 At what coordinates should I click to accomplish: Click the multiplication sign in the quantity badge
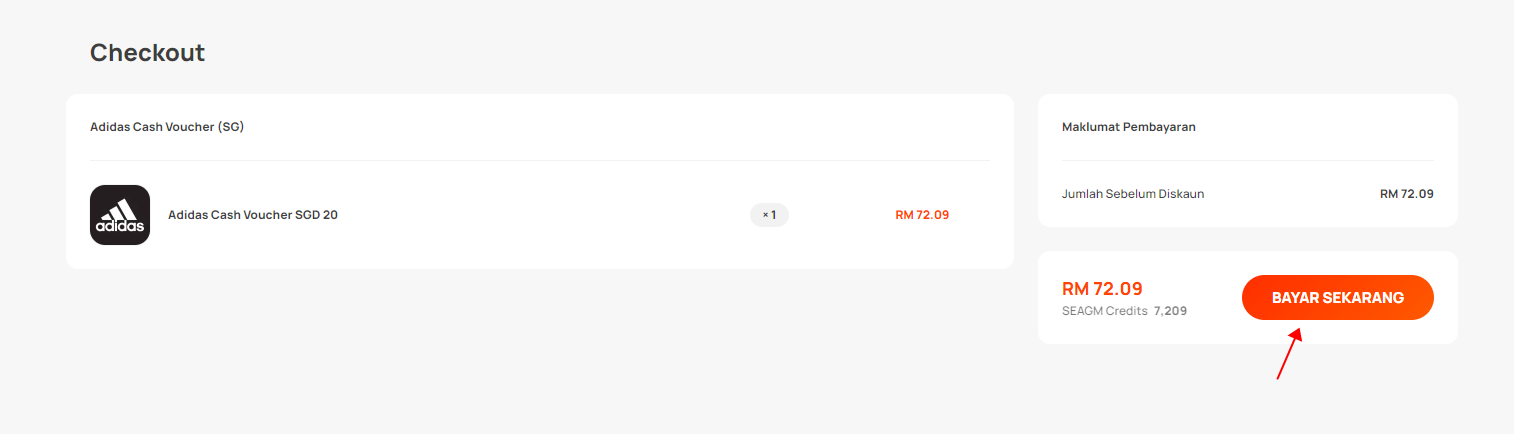(x=765, y=215)
